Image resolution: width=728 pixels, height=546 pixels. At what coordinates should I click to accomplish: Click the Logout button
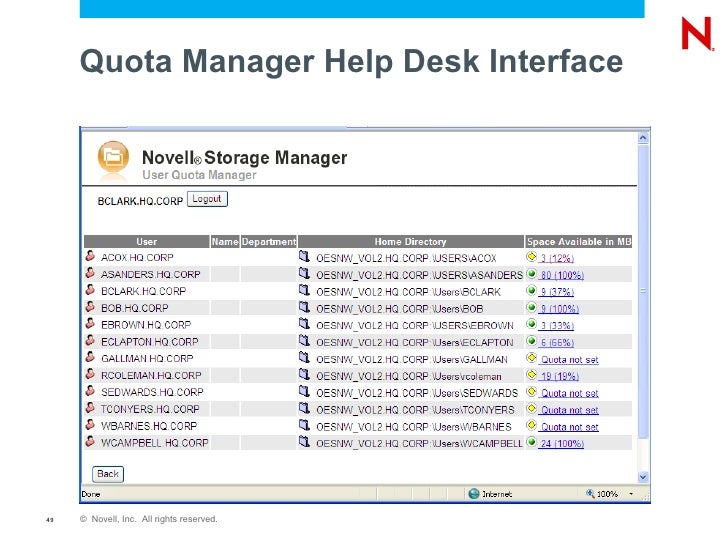207,199
